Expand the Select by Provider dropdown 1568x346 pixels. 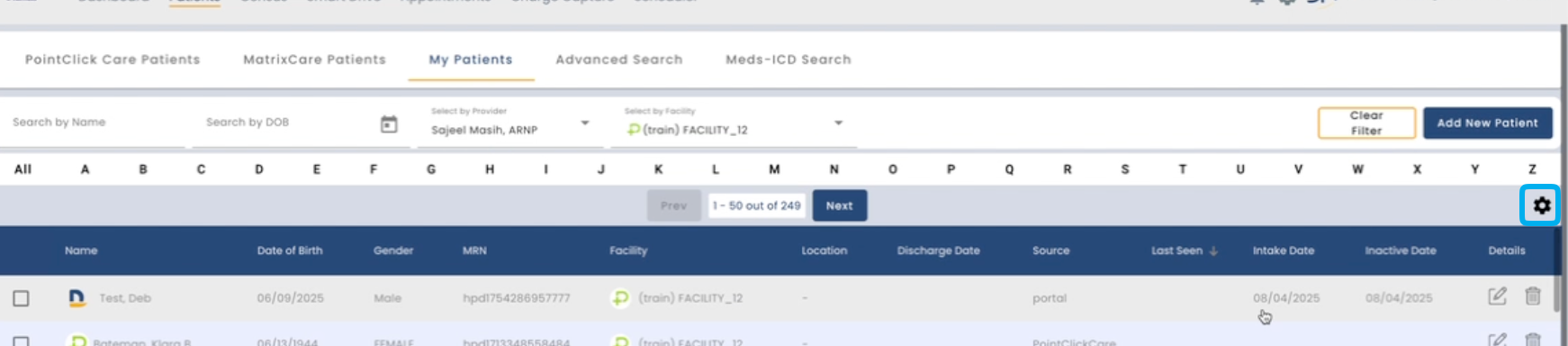point(585,123)
